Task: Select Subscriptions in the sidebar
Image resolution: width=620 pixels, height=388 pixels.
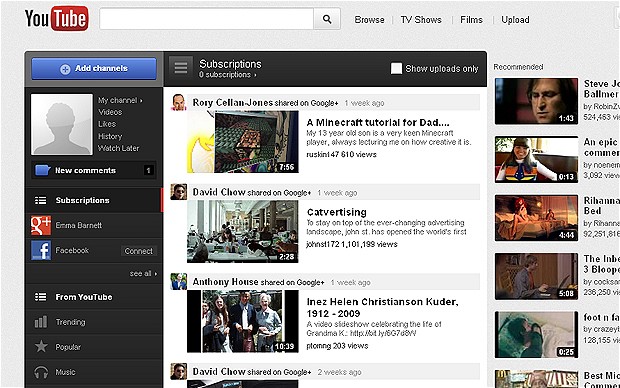Action: coord(94,201)
